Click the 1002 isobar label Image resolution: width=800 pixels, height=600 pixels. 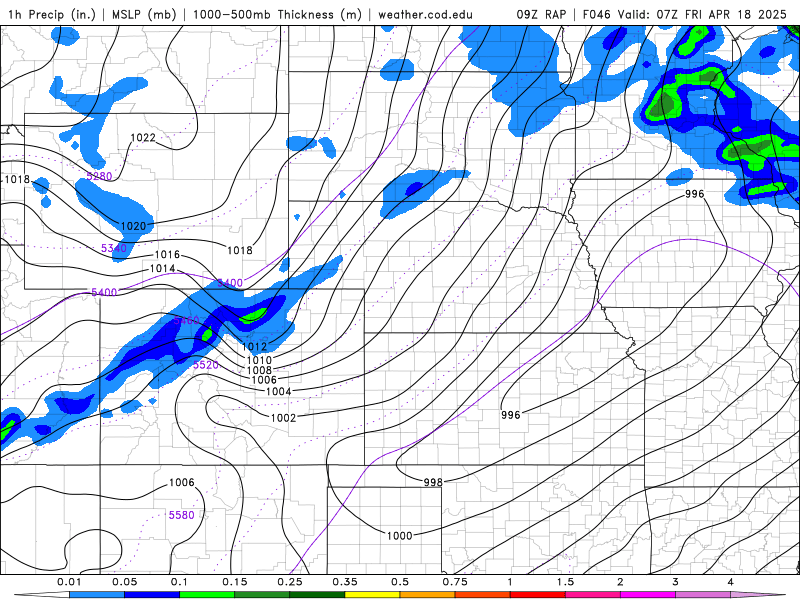click(x=283, y=418)
